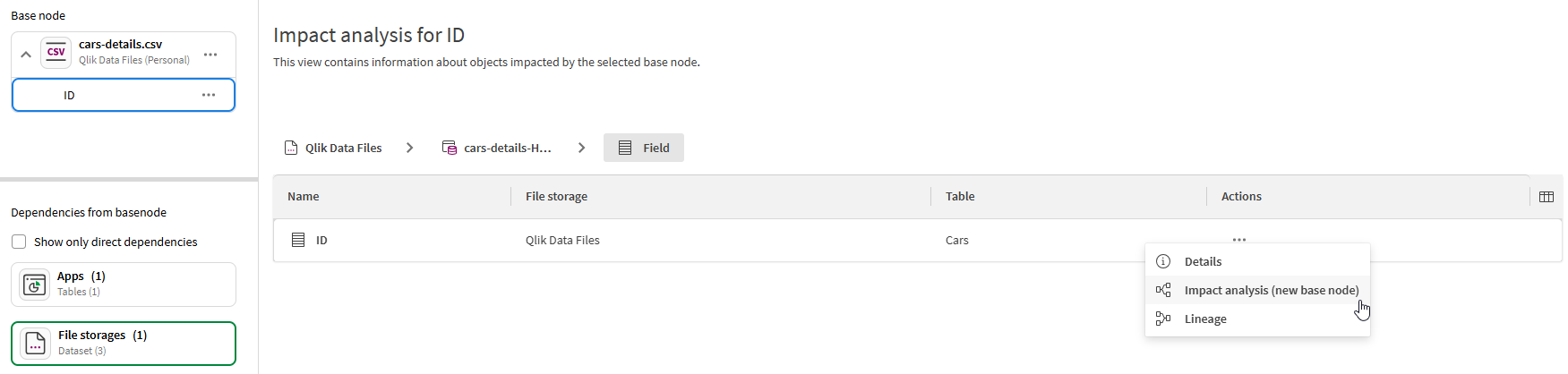The image size is (1568, 374).
Task: Choose Impact analysis (new base node)
Action: point(1271,290)
